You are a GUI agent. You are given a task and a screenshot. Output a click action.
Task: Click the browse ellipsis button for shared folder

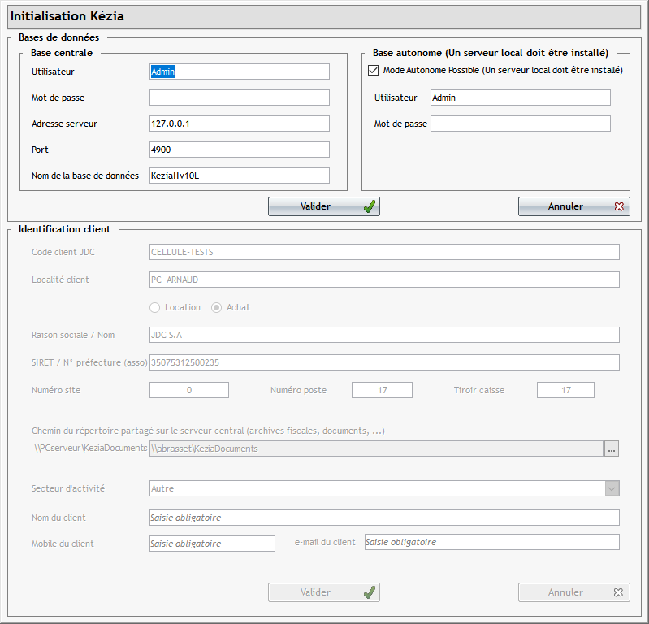(612, 449)
